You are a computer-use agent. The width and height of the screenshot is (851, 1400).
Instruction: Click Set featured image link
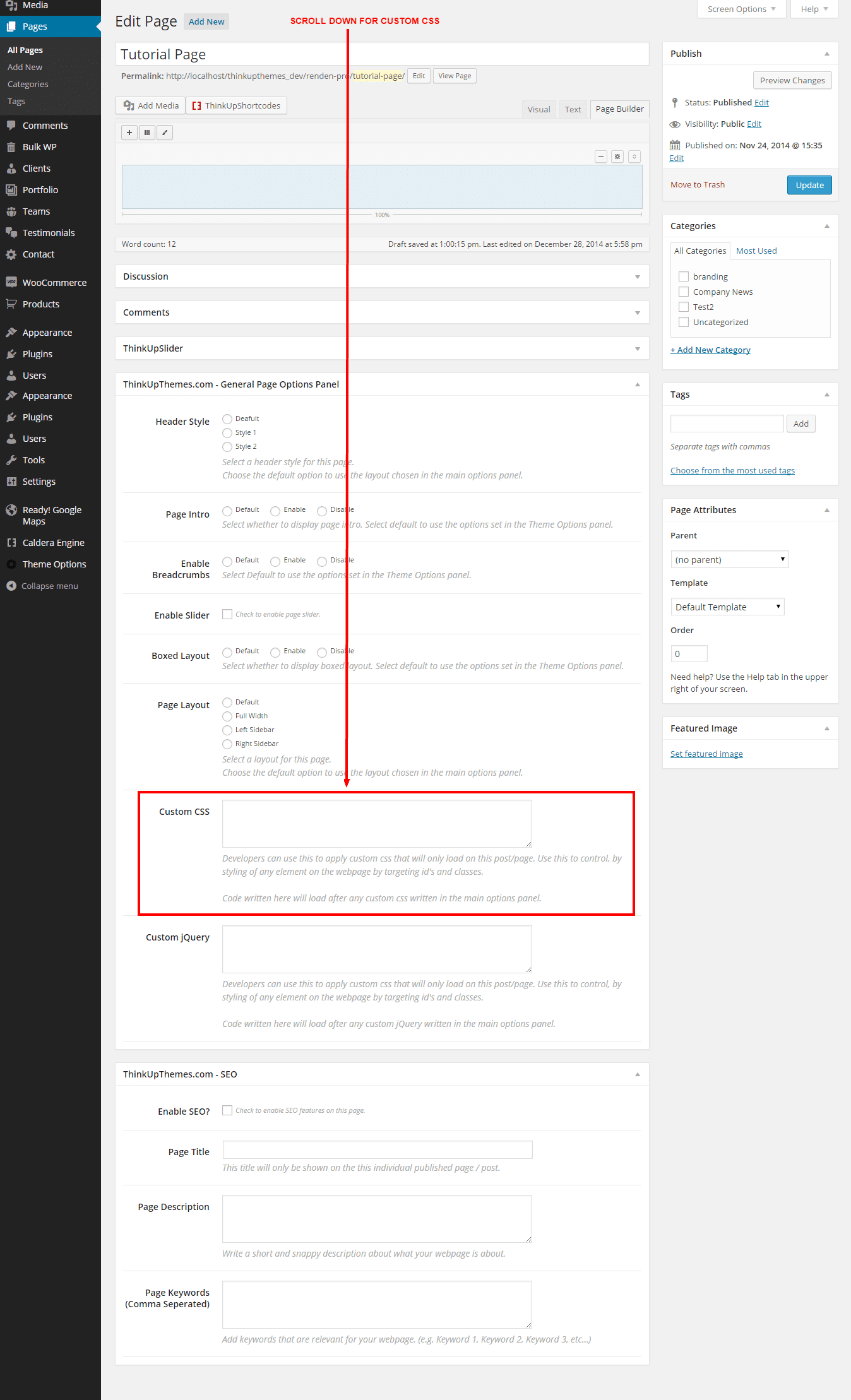point(706,754)
